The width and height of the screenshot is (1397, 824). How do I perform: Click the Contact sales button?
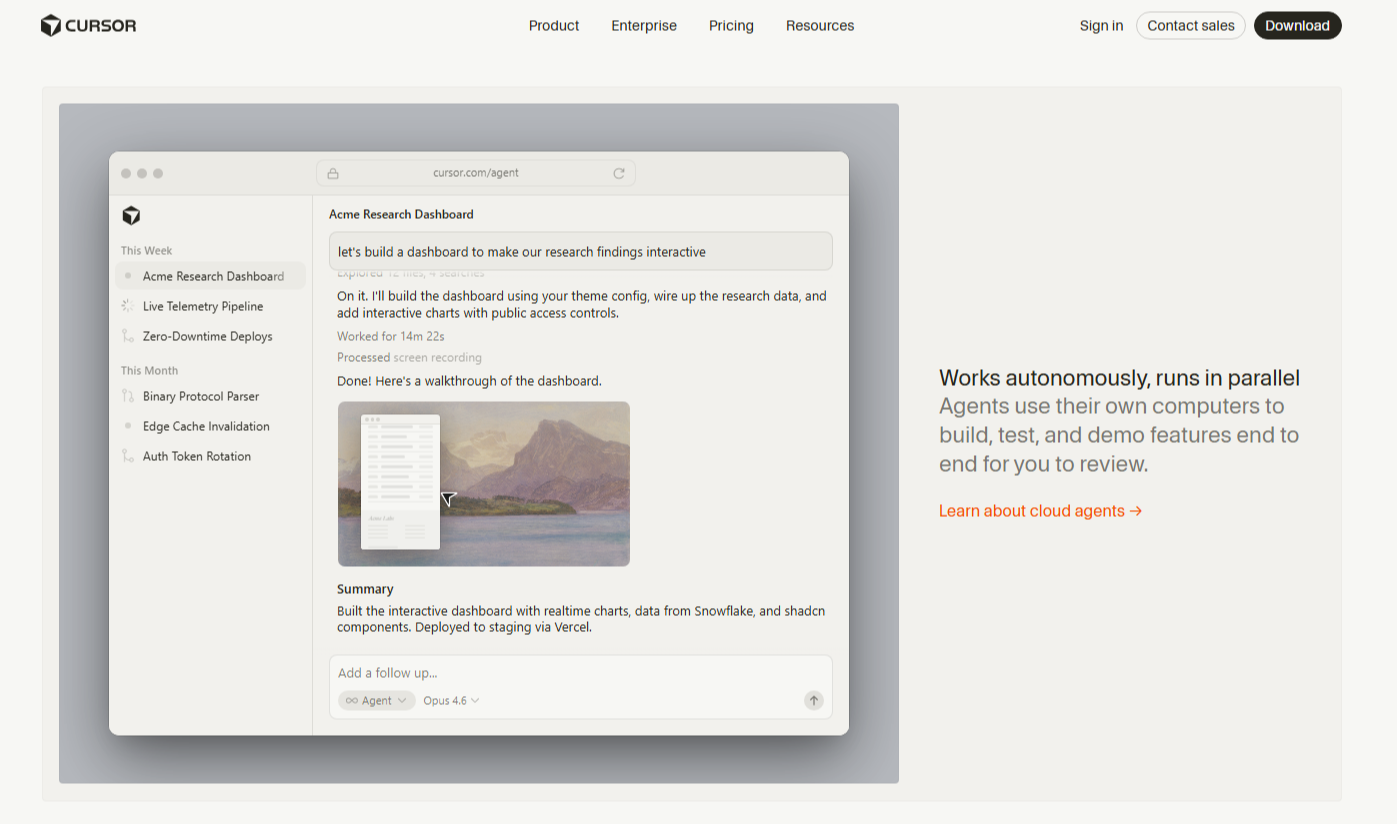click(1190, 26)
